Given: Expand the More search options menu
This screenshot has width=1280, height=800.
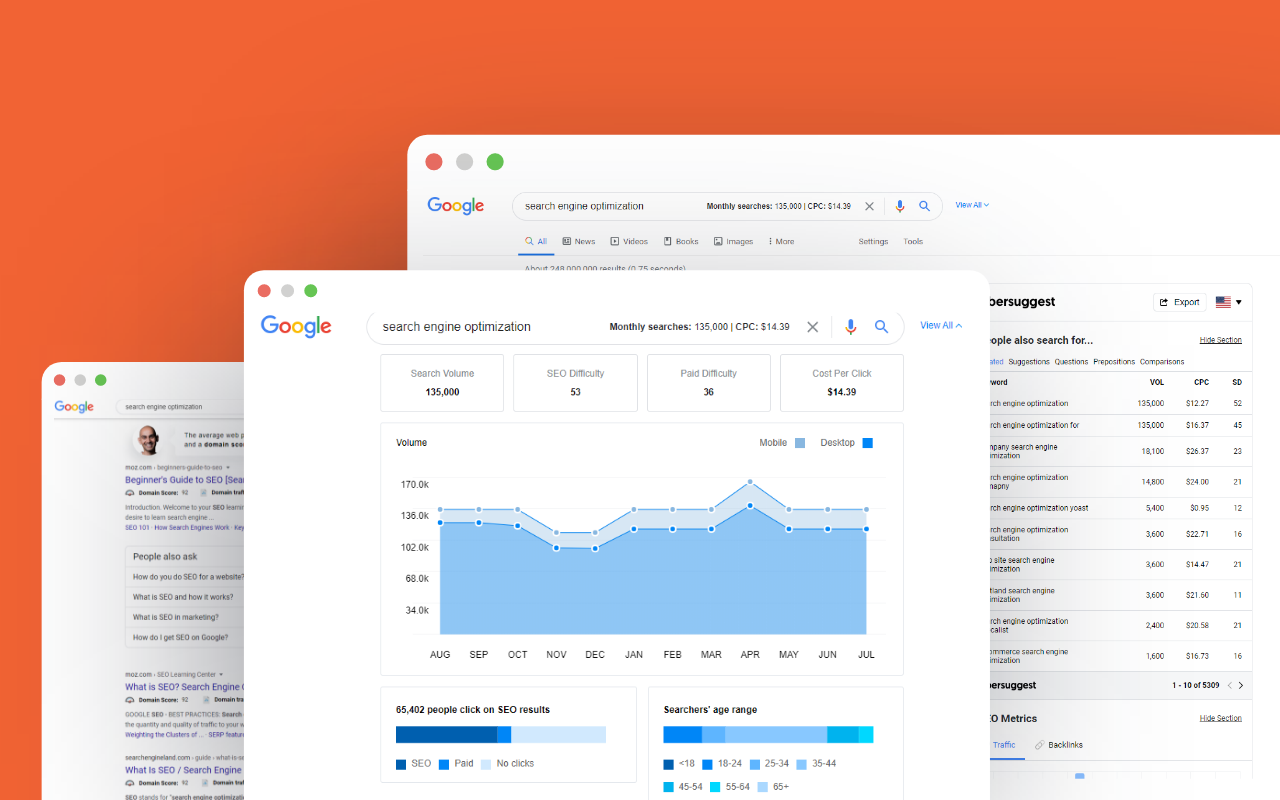Looking at the screenshot, I should [780, 241].
